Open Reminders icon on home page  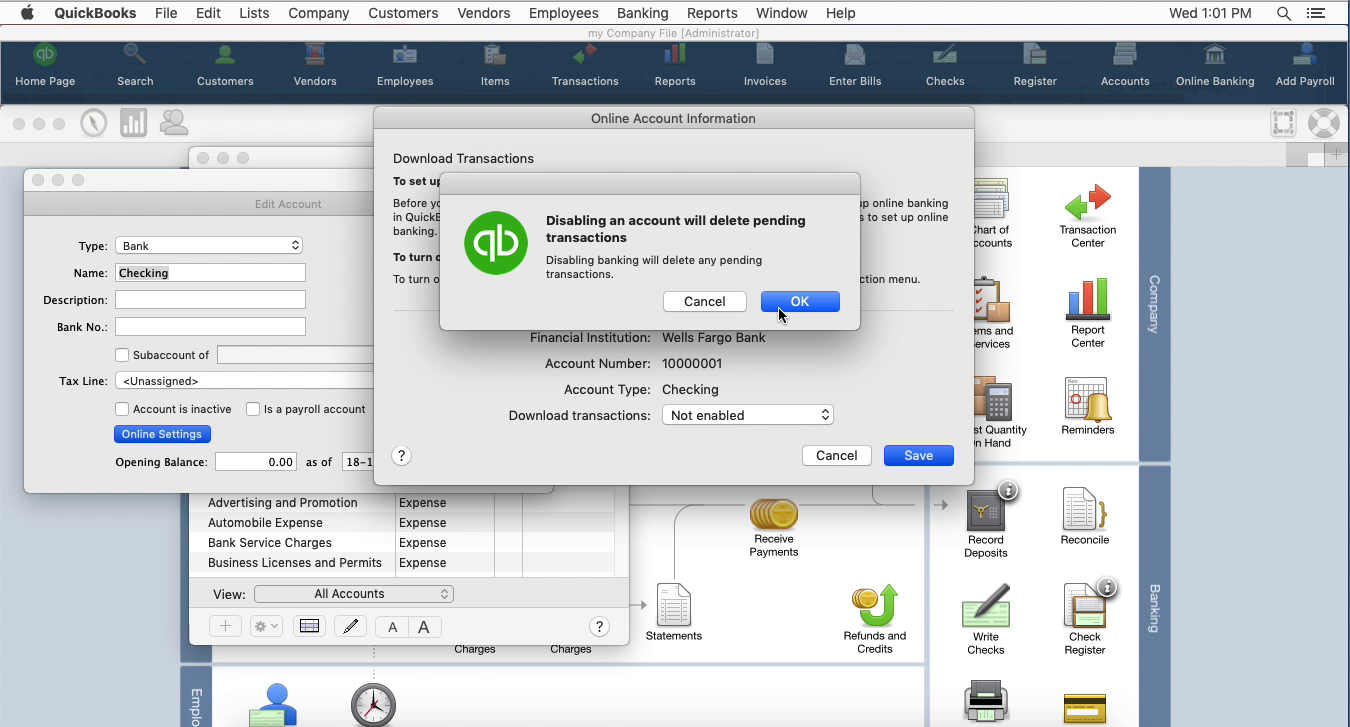coord(1088,406)
